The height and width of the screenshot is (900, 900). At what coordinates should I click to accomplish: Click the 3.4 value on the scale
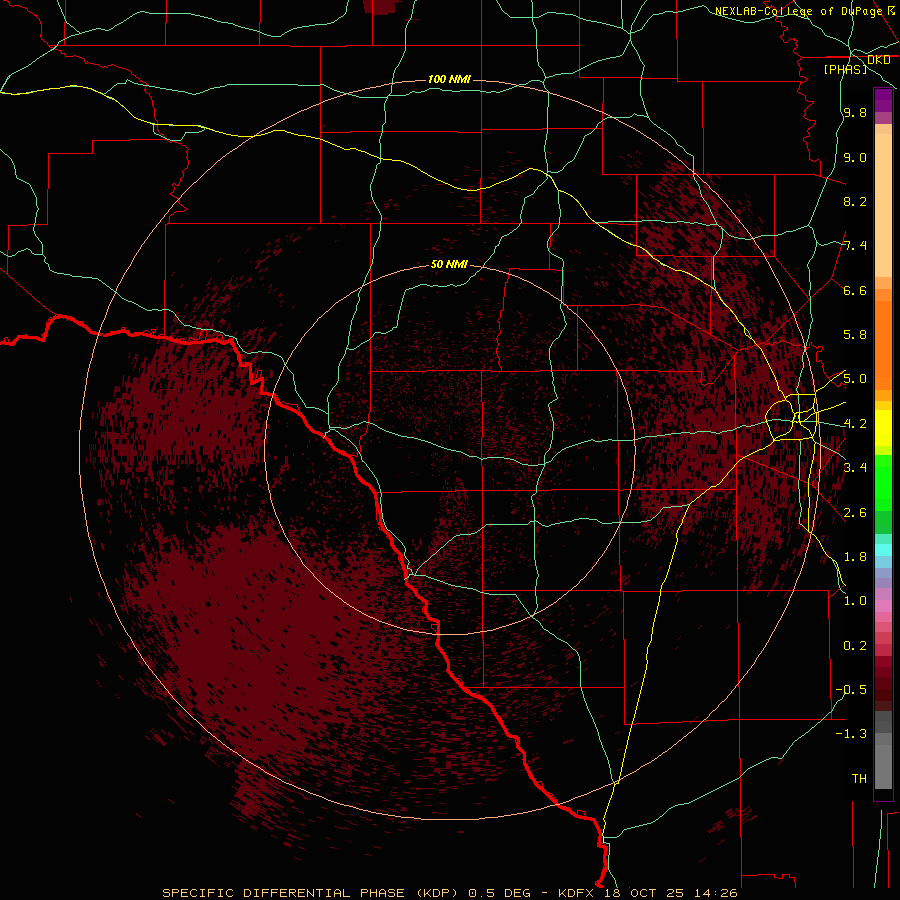[855, 468]
